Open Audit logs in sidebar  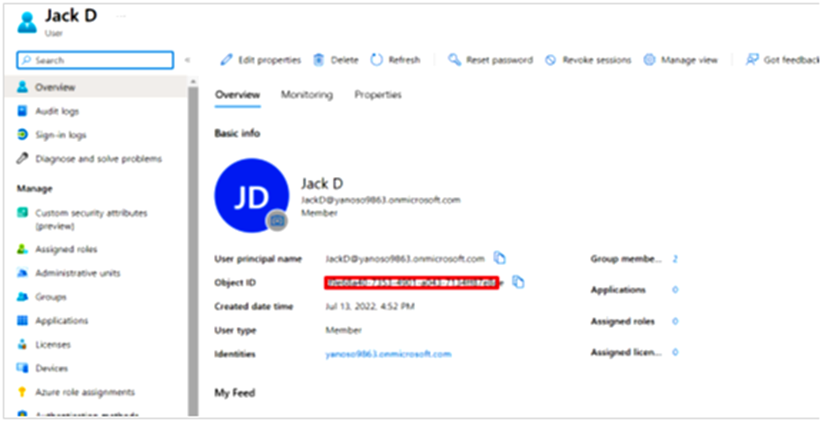[57, 111]
